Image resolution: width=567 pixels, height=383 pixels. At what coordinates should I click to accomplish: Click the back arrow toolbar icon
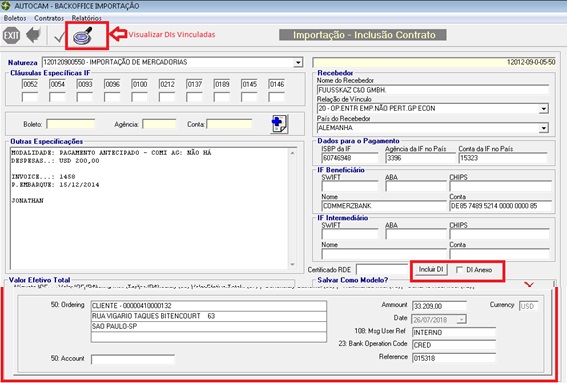[x=33, y=35]
